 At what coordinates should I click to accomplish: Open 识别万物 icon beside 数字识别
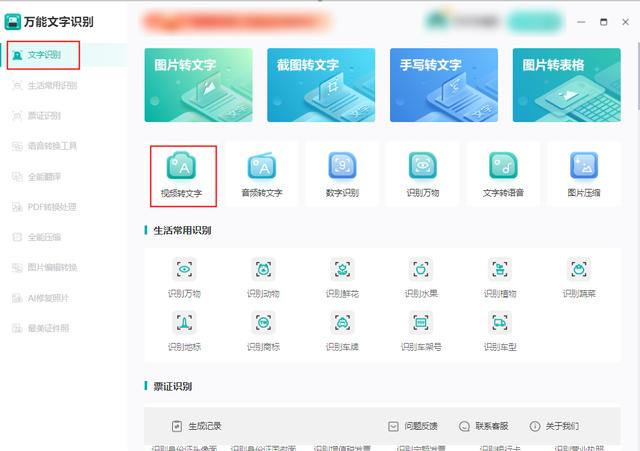[423, 166]
